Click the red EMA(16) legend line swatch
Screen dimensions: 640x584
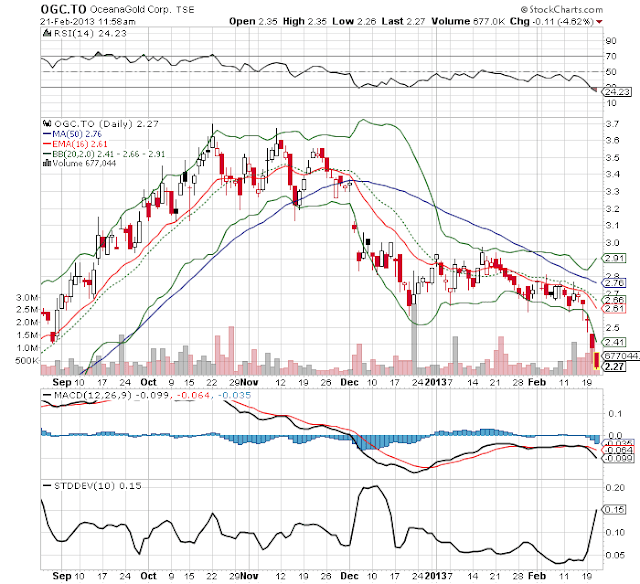(47, 144)
